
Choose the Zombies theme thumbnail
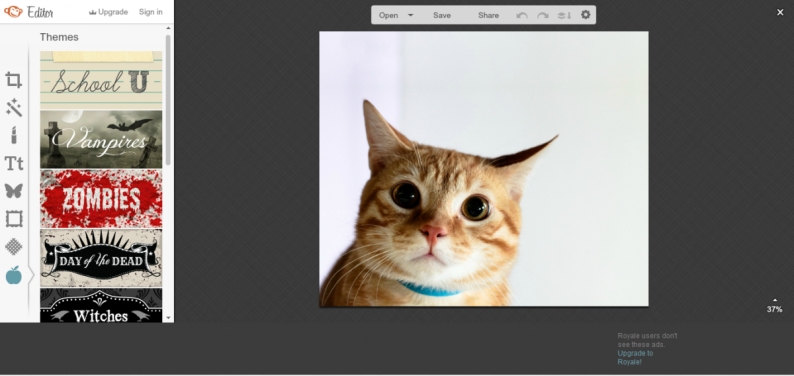[x=101, y=199]
